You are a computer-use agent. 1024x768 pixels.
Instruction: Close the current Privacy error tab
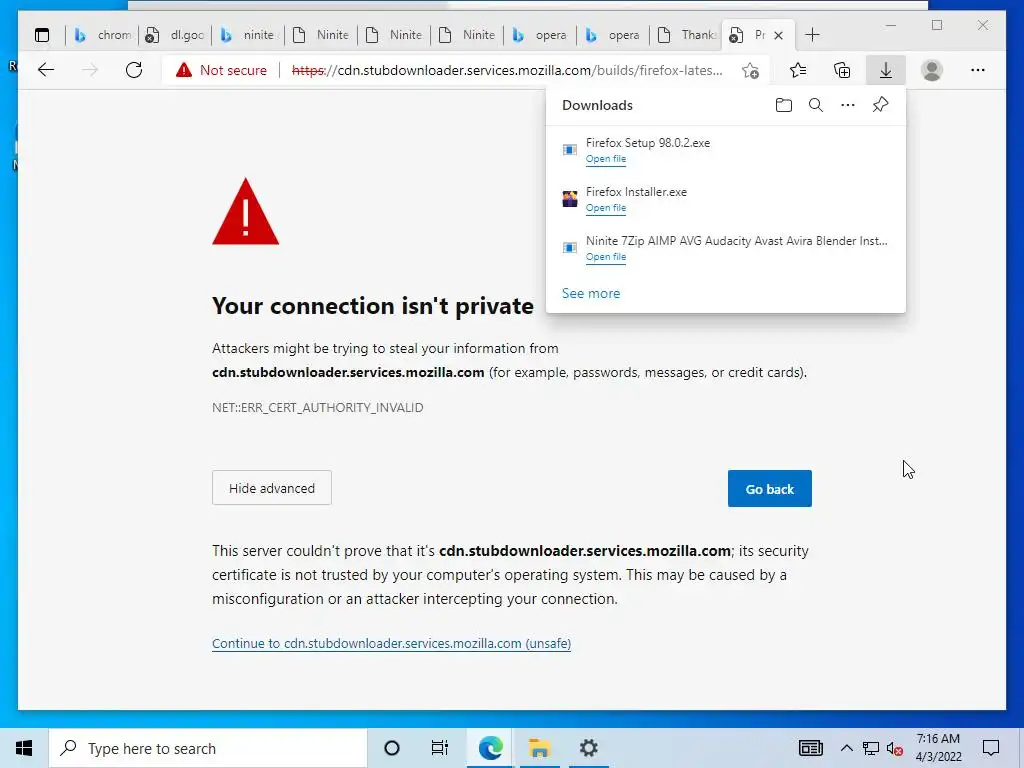click(x=778, y=35)
